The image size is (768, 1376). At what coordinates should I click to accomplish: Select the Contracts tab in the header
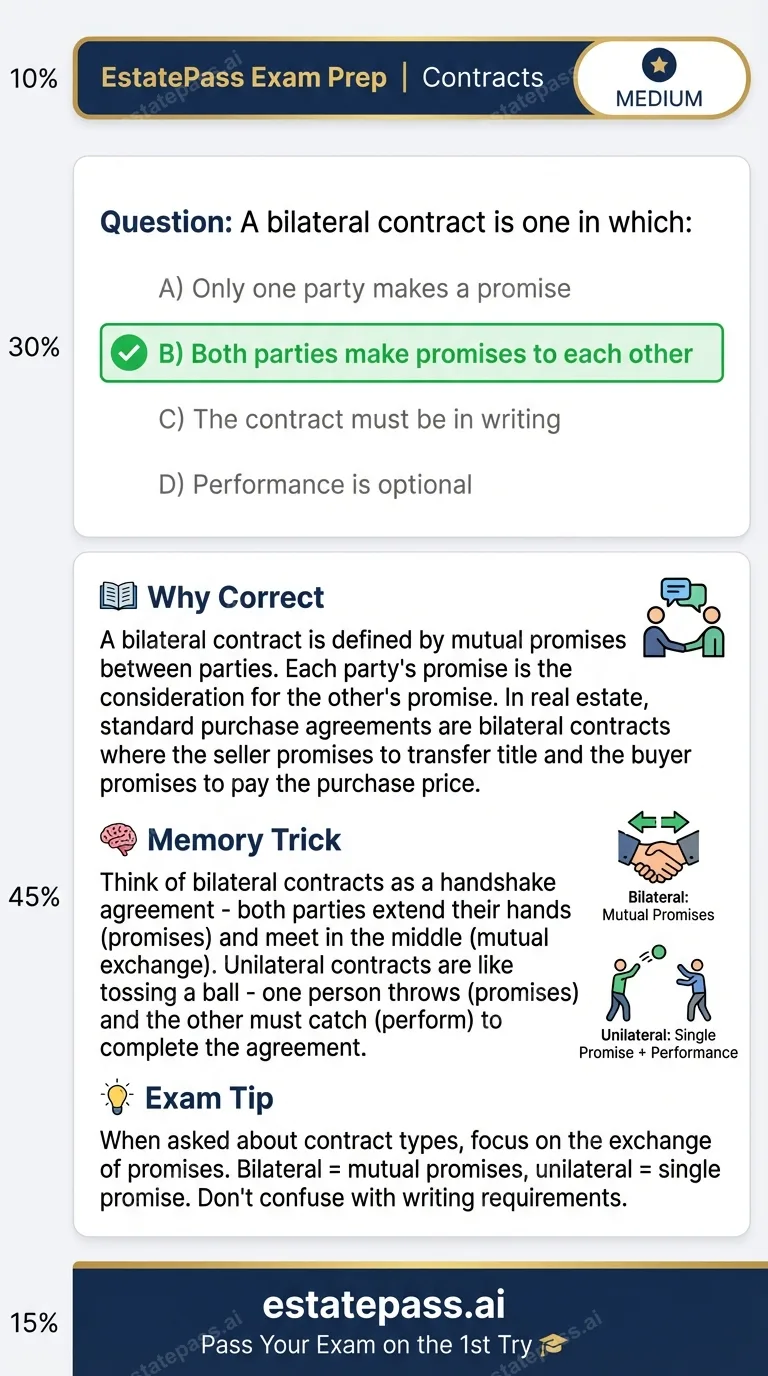pos(483,77)
